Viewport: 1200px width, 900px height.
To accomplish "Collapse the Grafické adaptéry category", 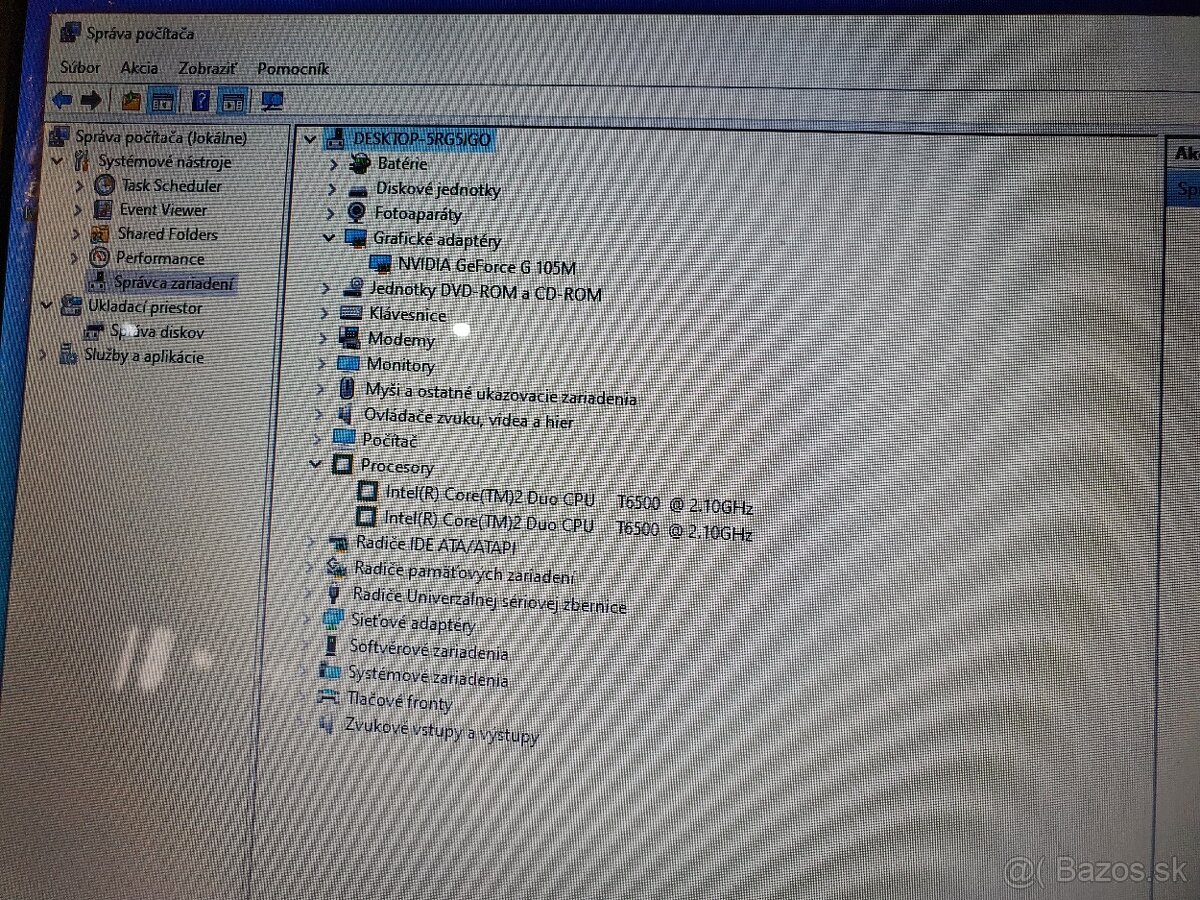I will pos(330,240).
